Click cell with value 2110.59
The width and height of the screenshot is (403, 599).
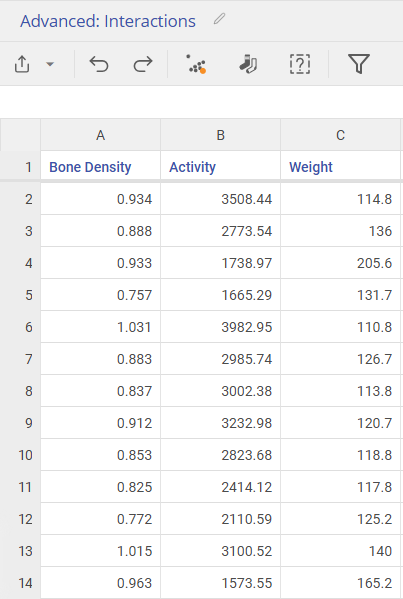point(220,519)
